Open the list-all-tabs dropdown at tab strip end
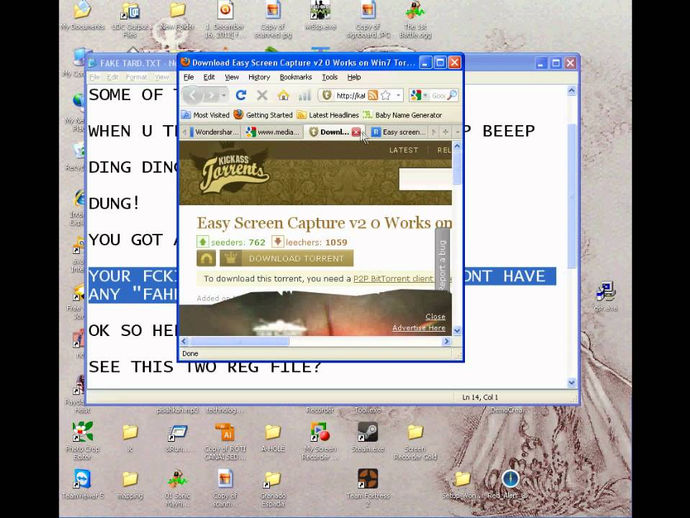690x518 pixels. (x=457, y=132)
